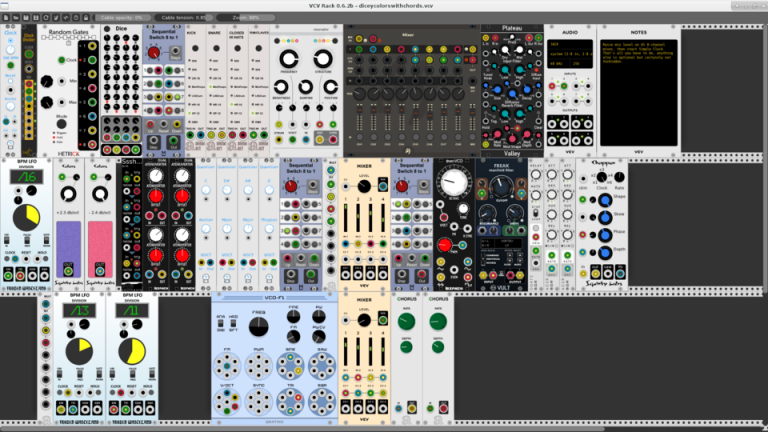Adjust the Cable tension slider
Image resolution: width=768 pixels, height=432 pixels.
point(183,17)
